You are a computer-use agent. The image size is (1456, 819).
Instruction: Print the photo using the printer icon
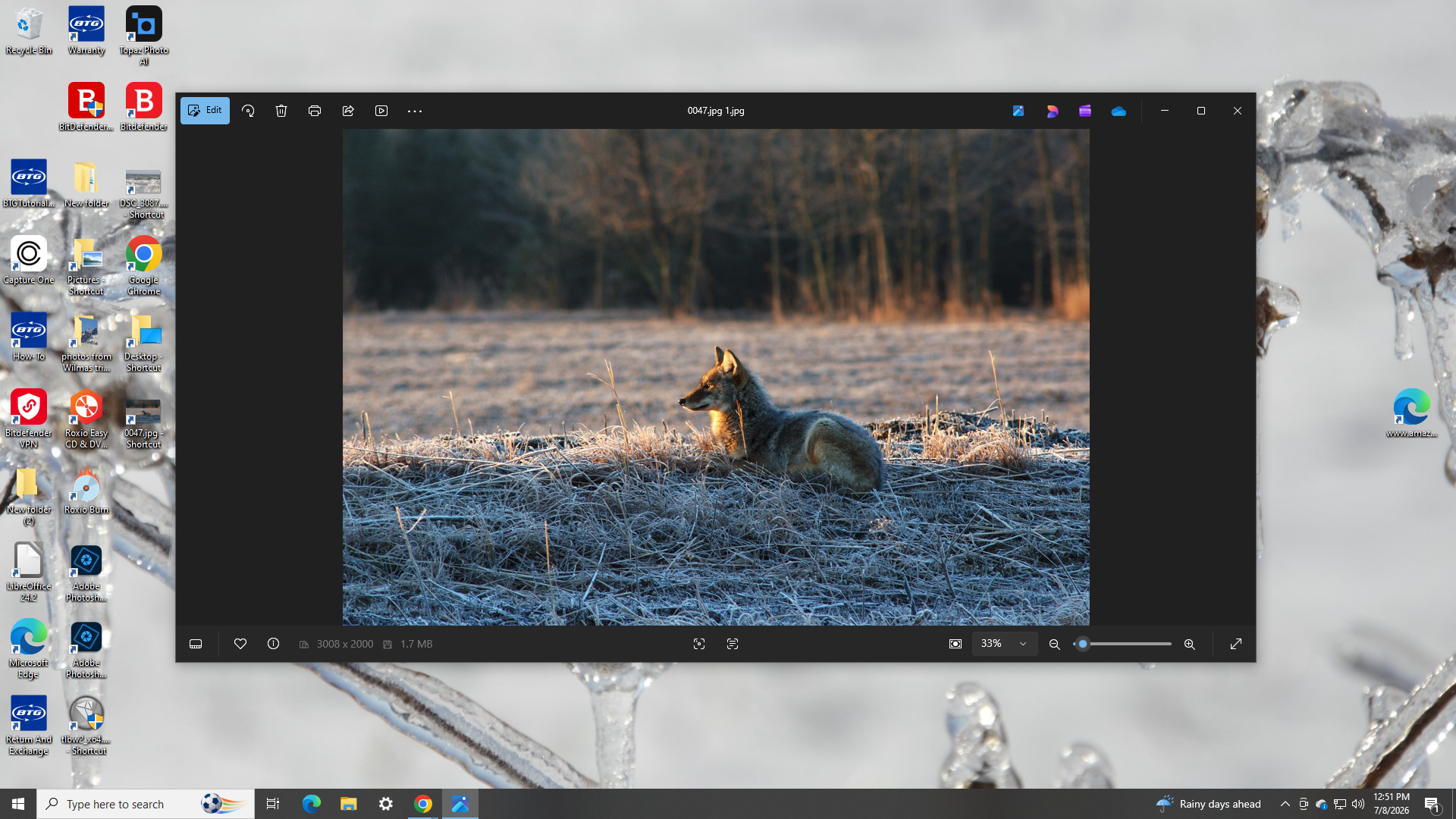point(315,111)
